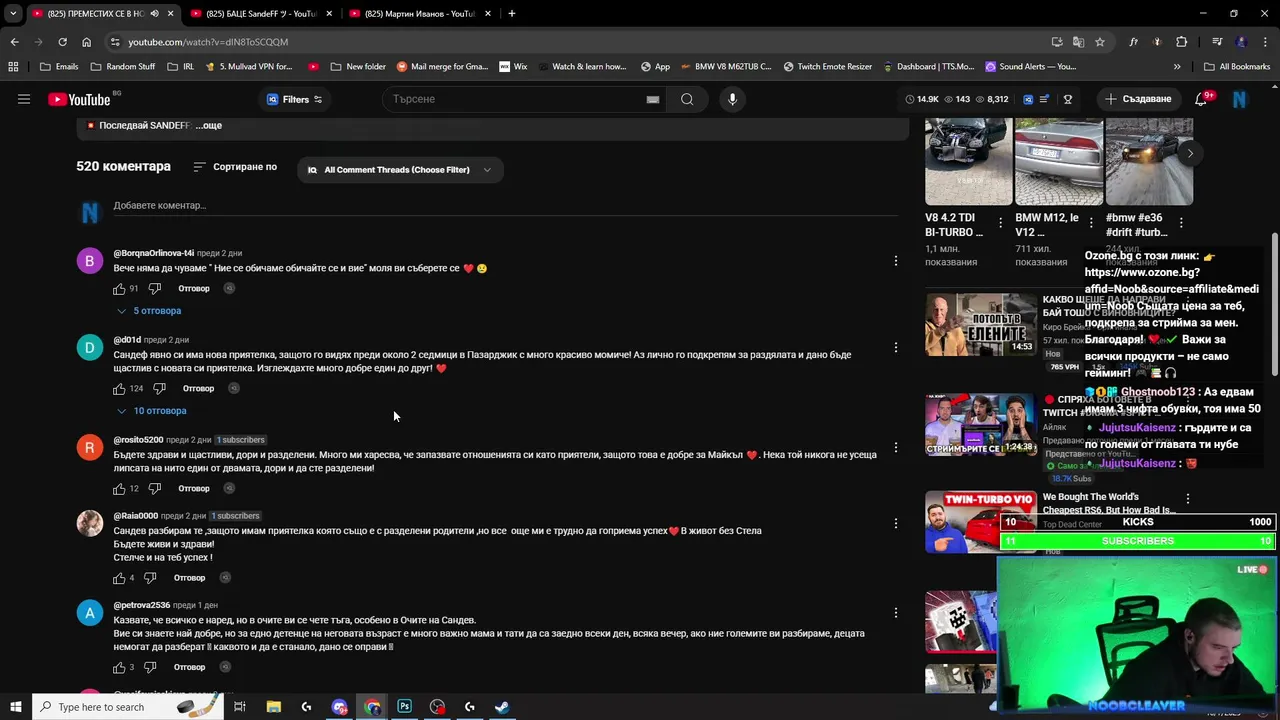Screen dimensions: 1280x720
Task: Click the blue vidIQ icon beside 8,312
Action: pyautogui.click(x=1027, y=99)
